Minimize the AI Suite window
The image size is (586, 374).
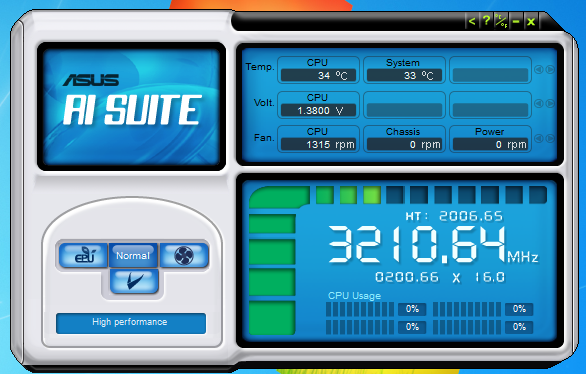tap(516, 21)
